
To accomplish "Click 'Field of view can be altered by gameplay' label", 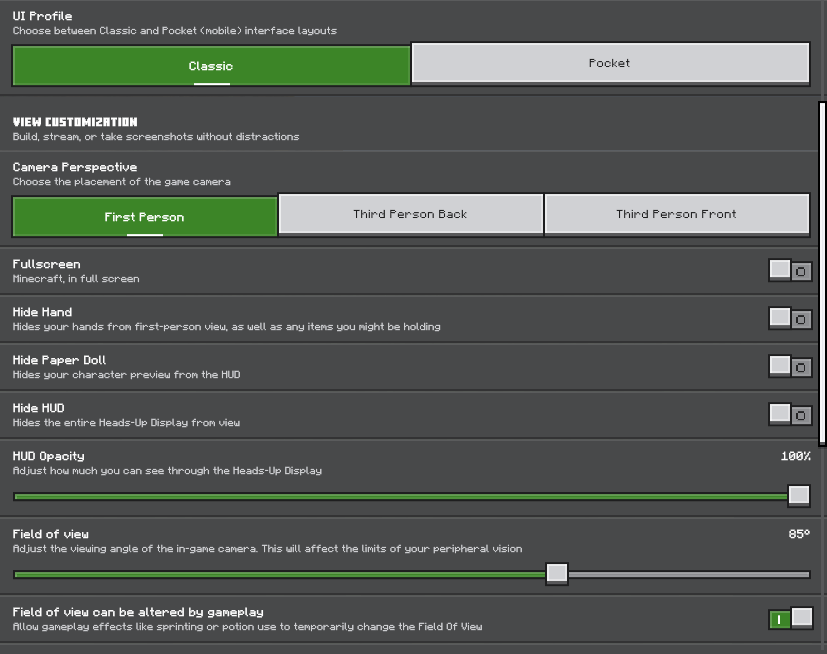I will tap(138, 612).
